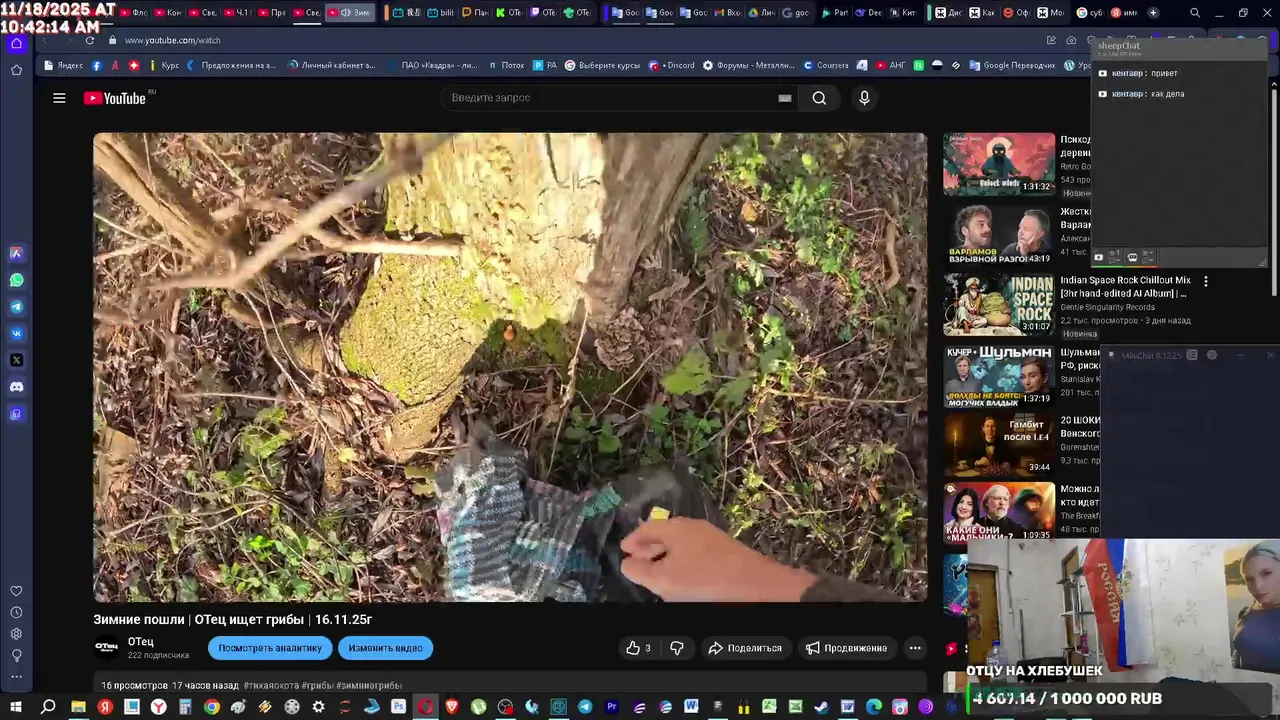Screen dimensions: 1280x720
Task: Click the video player area
Action: pos(510,367)
